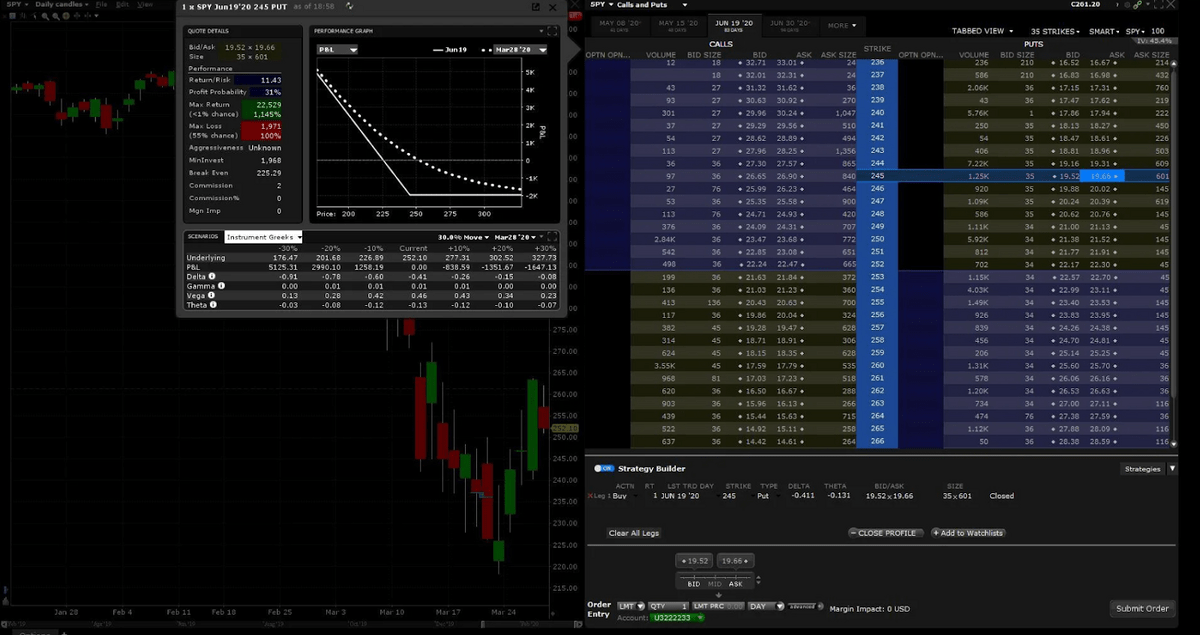Open the chart View menu
The image size is (1200, 635).
[145, 5]
